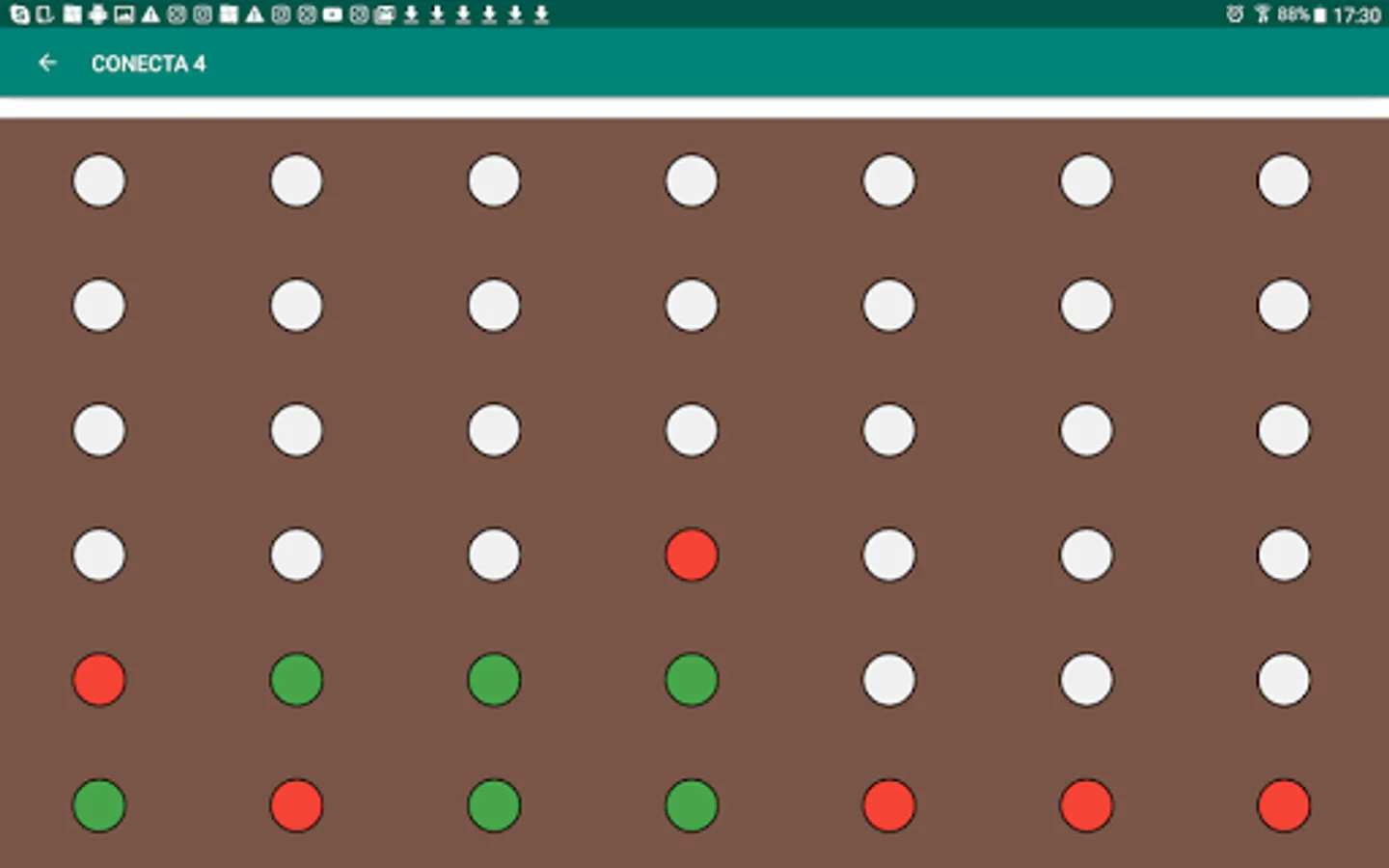Open the alarm clock status bar icon
Viewport: 1389px width, 868px height.
(1235, 14)
